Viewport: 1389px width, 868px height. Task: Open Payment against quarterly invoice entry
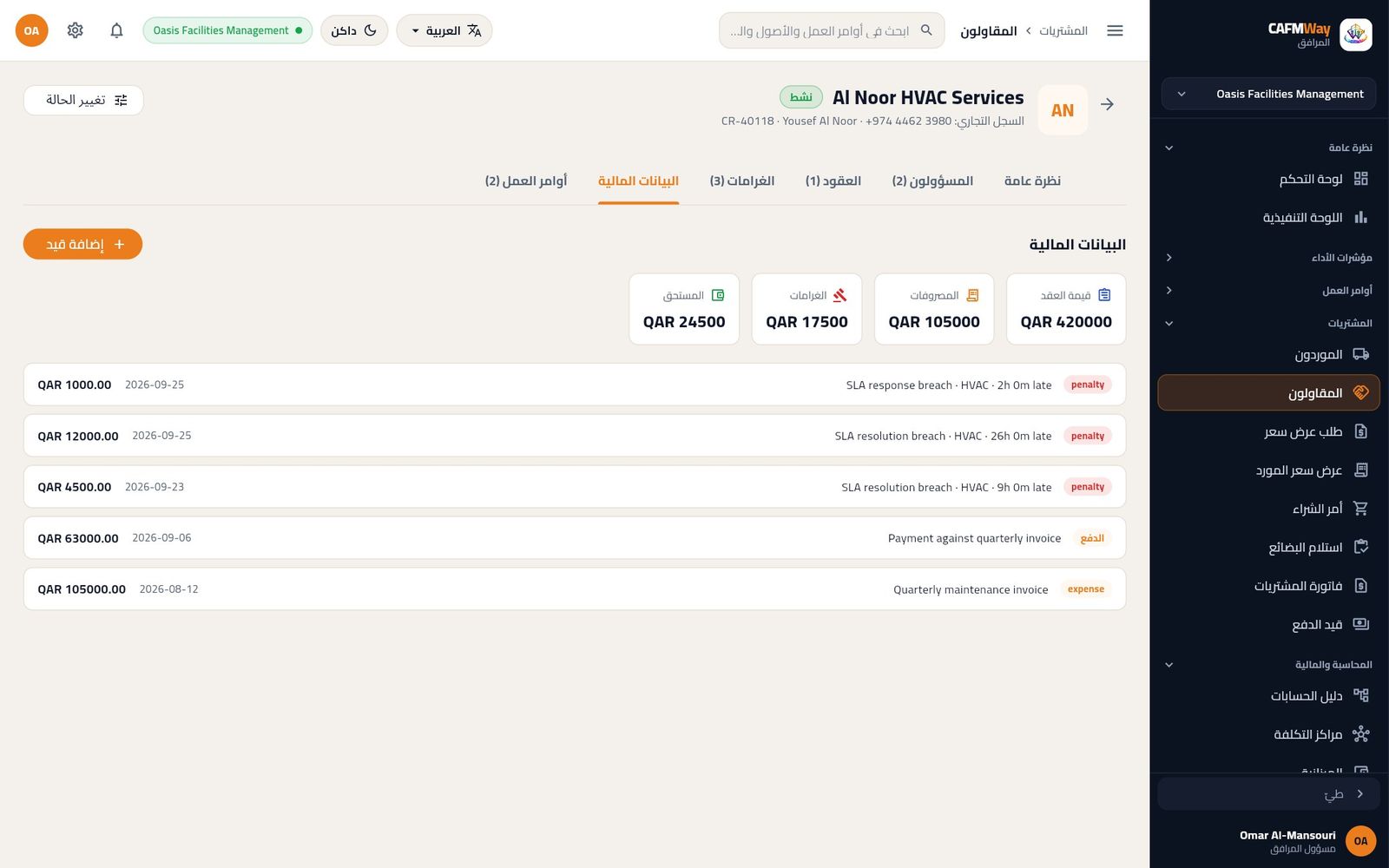tap(575, 538)
